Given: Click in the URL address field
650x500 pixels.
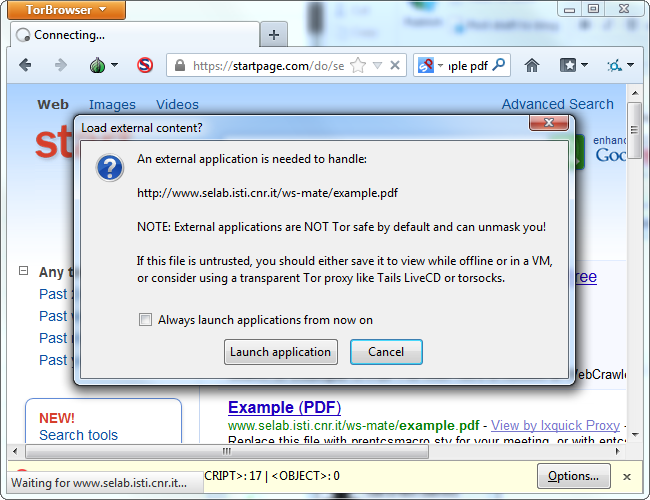Looking at the screenshot, I should [x=268, y=66].
